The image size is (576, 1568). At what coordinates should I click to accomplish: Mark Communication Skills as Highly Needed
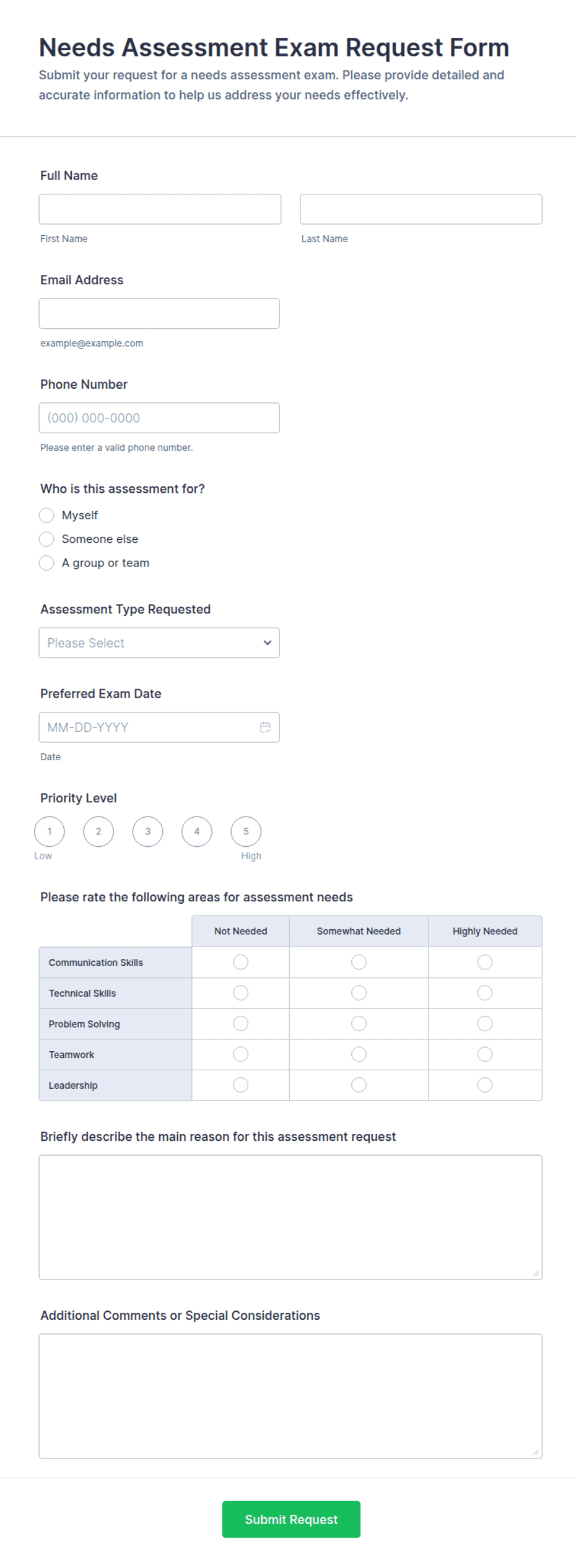485,962
